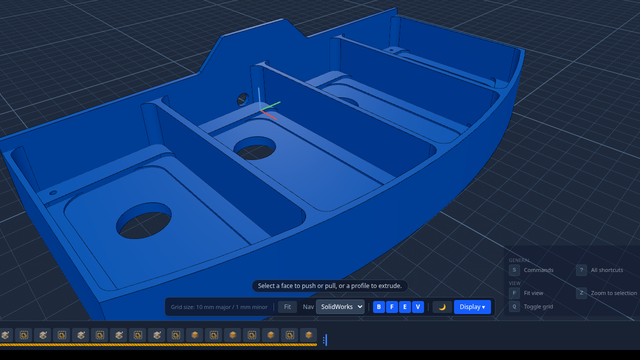The image size is (640, 360).
Task: Click the ? key hint for All shortcuts
Action: click(x=581, y=270)
